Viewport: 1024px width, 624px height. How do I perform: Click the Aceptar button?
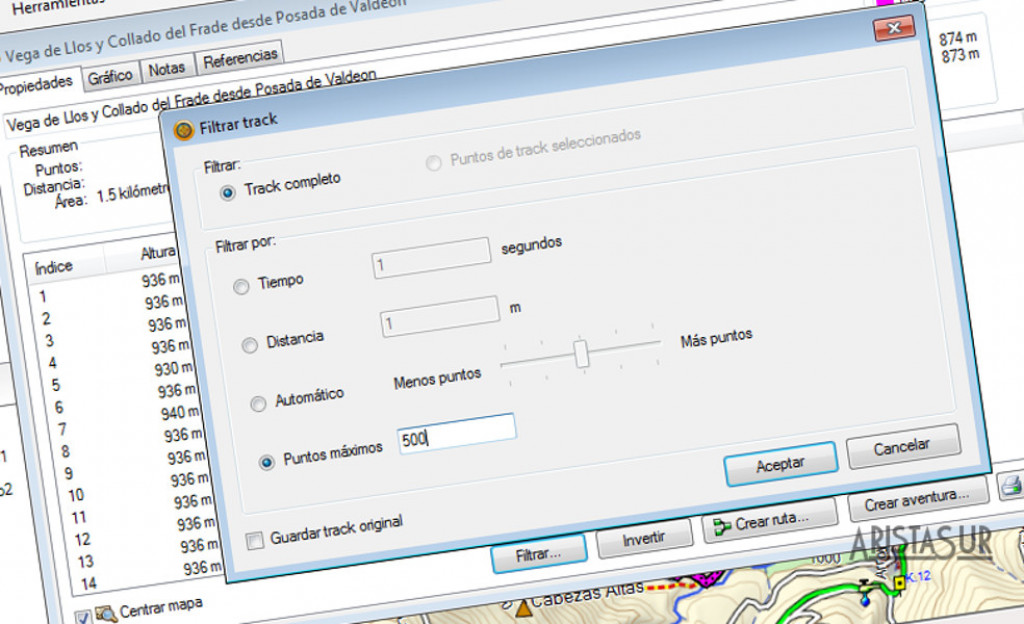tap(781, 464)
